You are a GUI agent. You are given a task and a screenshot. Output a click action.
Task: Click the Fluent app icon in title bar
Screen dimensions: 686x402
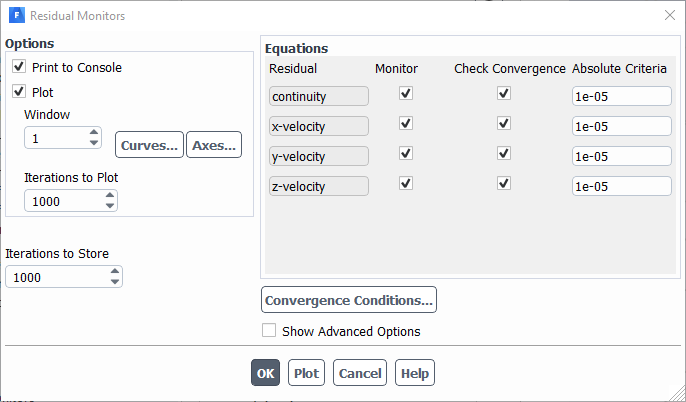point(16,16)
